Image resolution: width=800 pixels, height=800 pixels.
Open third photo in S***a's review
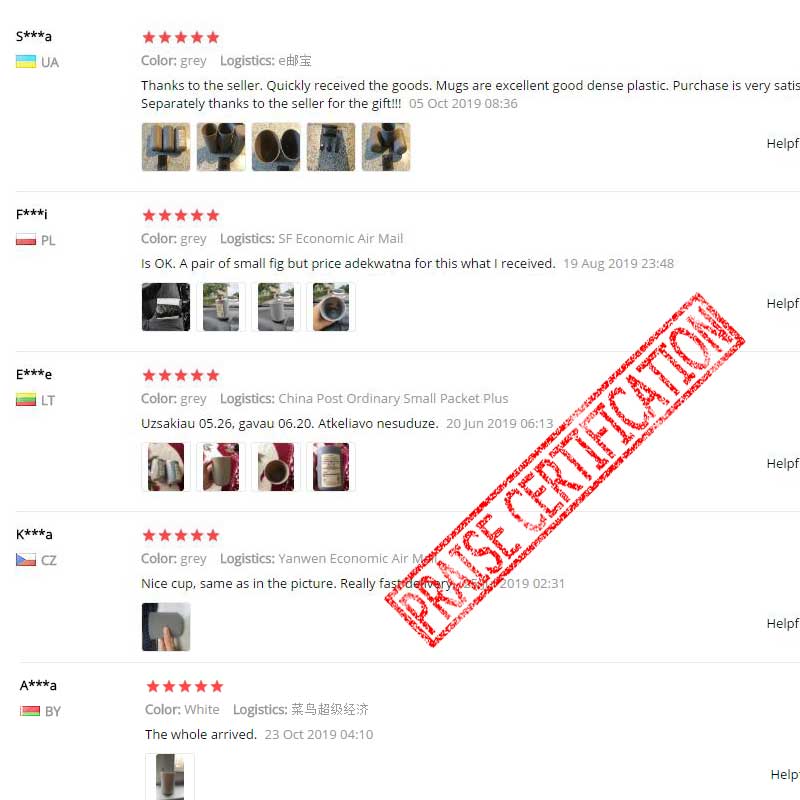tap(276, 147)
